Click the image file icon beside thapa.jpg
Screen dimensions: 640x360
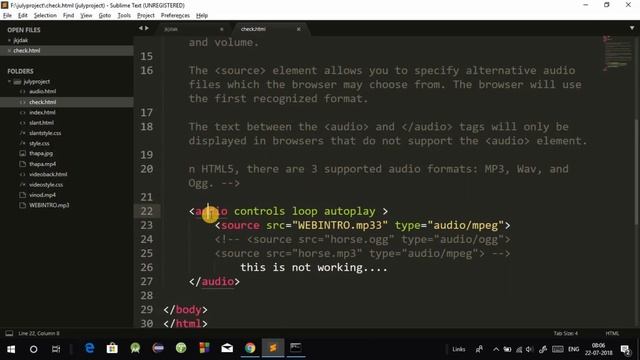point(22,153)
